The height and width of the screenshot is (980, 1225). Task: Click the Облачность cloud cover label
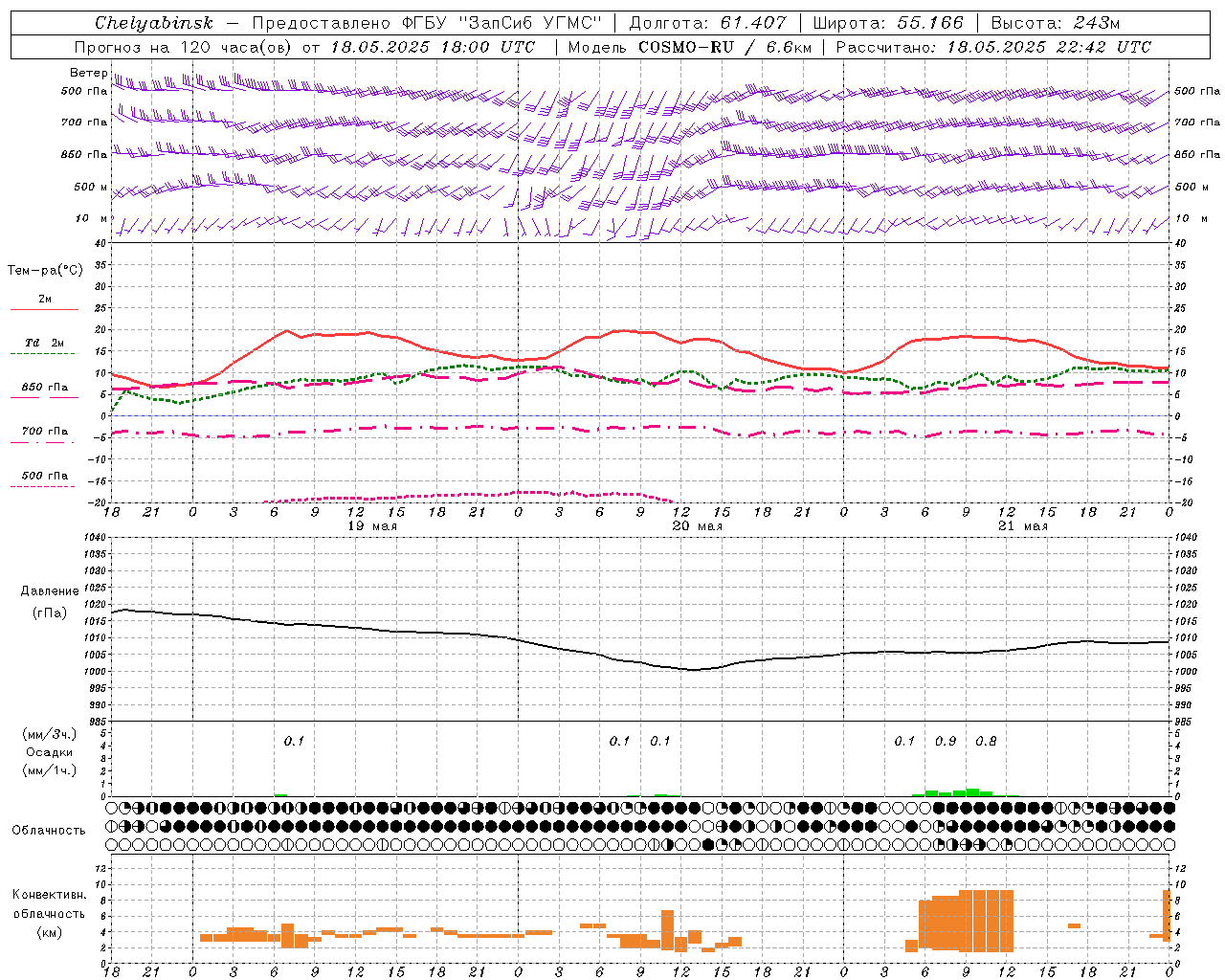tap(49, 831)
